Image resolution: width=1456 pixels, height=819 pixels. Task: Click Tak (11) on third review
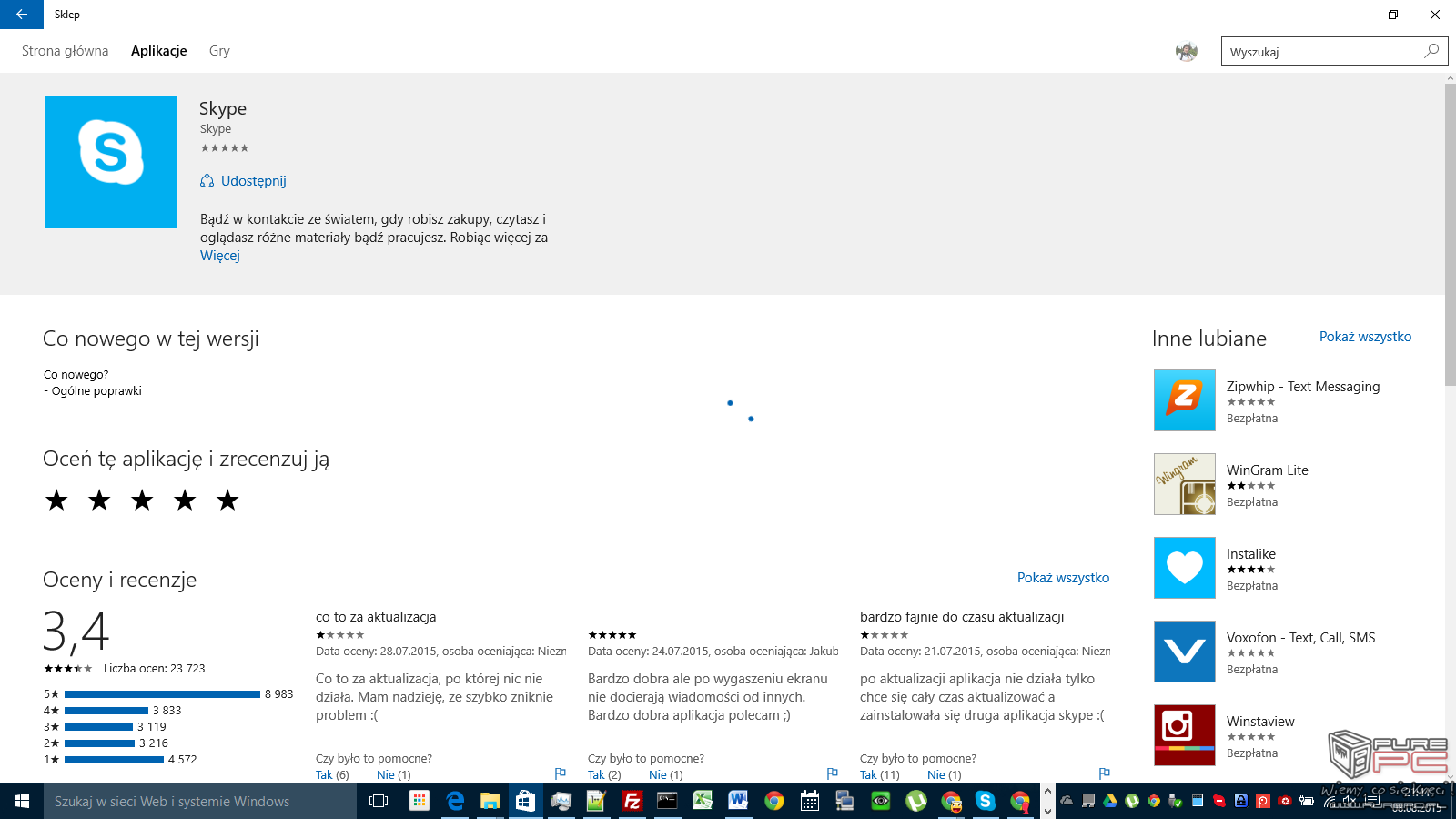[x=880, y=775]
